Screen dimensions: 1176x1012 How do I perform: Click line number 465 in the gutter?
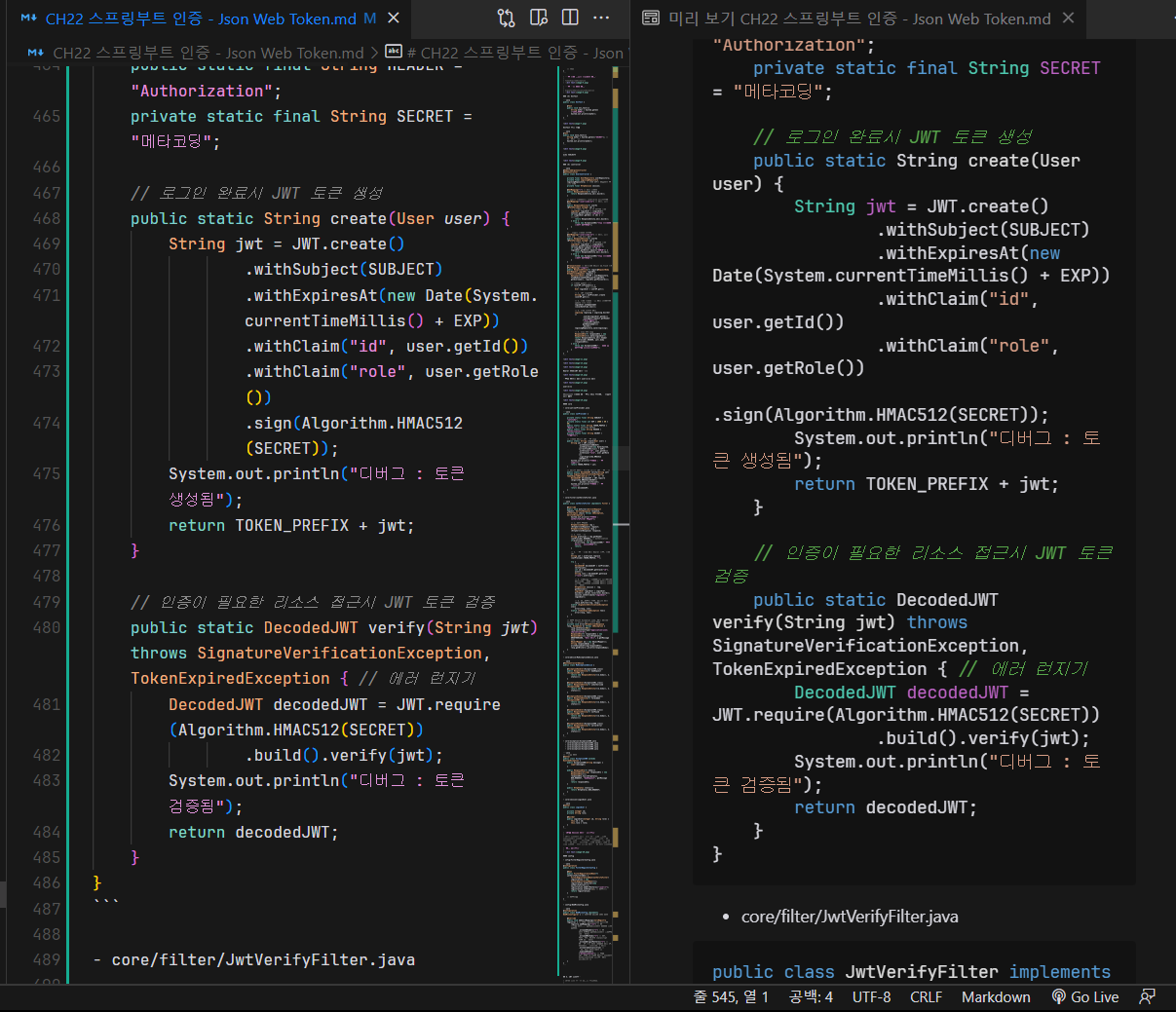pyautogui.click(x=46, y=116)
